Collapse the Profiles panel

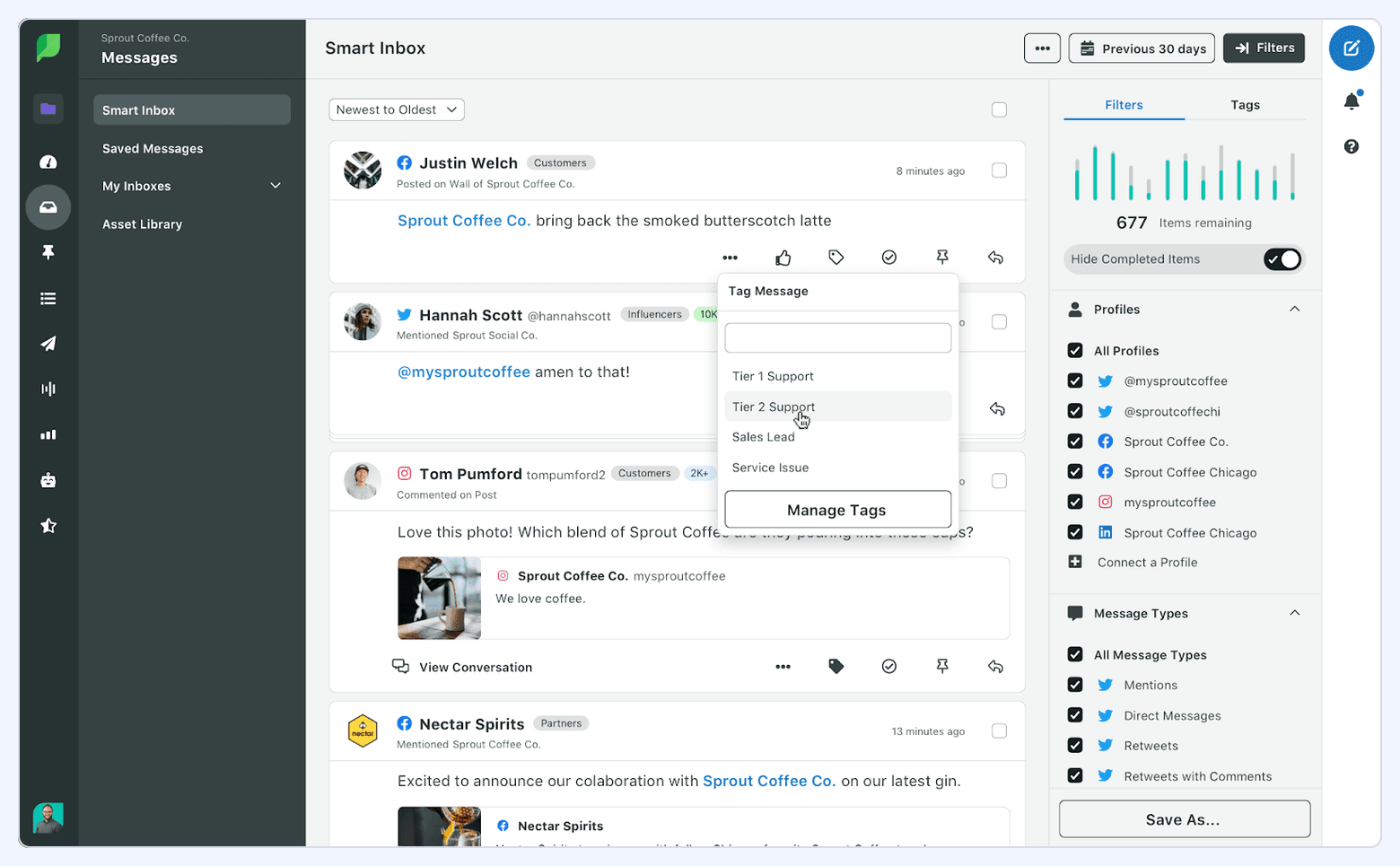(x=1295, y=309)
